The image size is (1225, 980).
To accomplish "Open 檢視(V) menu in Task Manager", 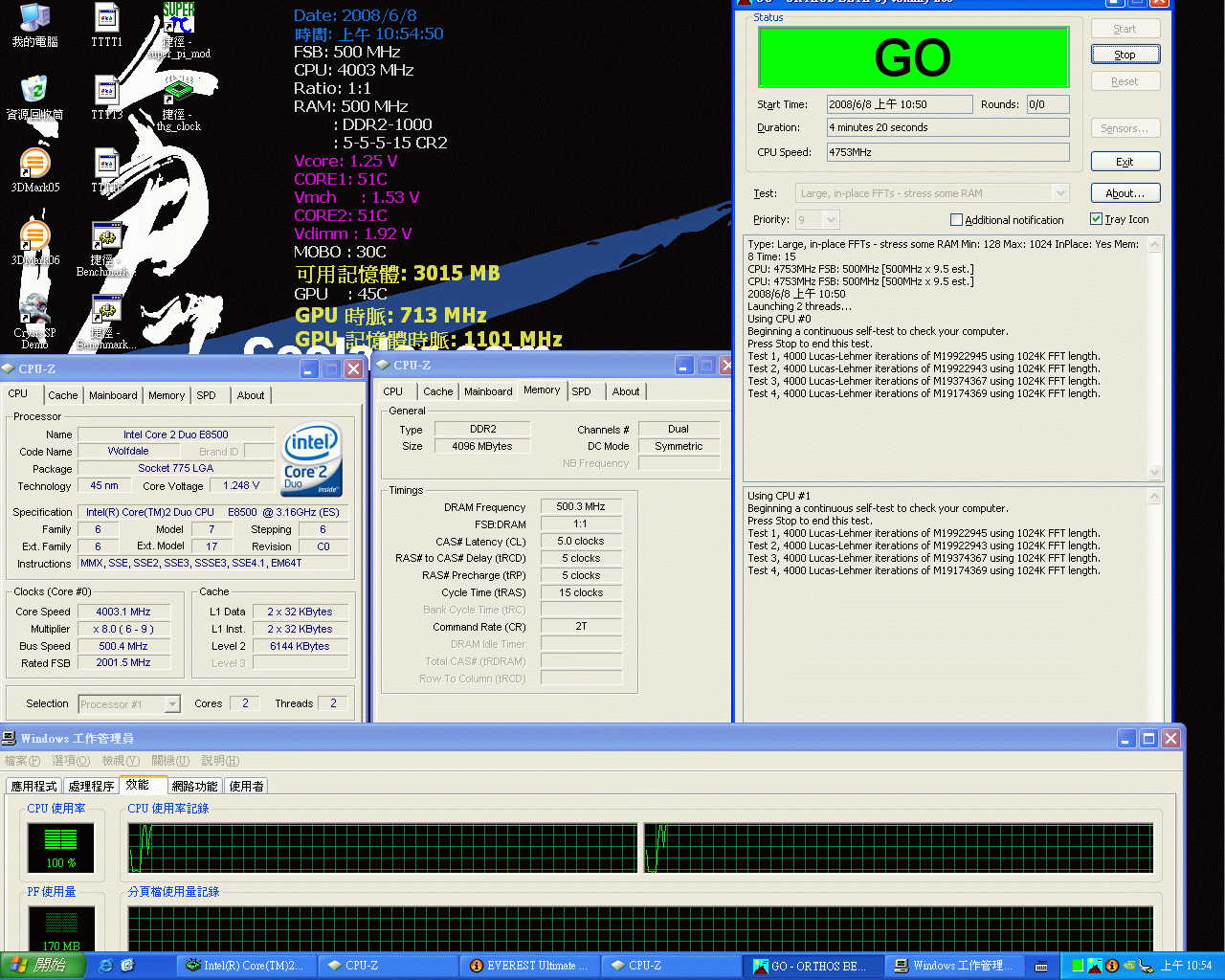I will click(x=121, y=761).
